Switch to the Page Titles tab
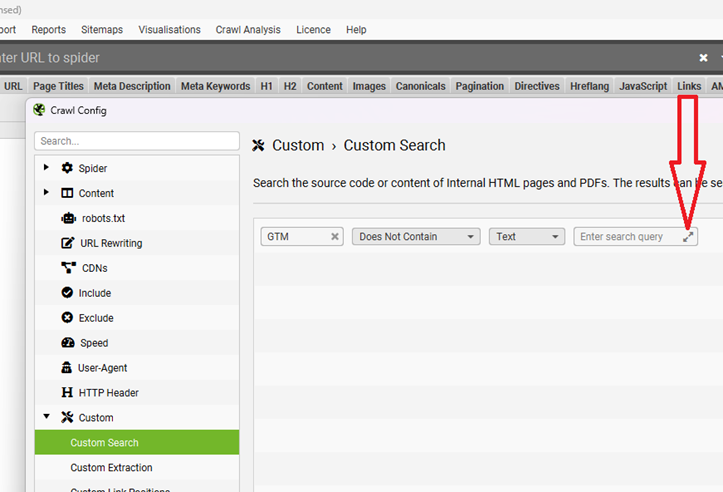This screenshot has width=723, height=492. click(58, 86)
